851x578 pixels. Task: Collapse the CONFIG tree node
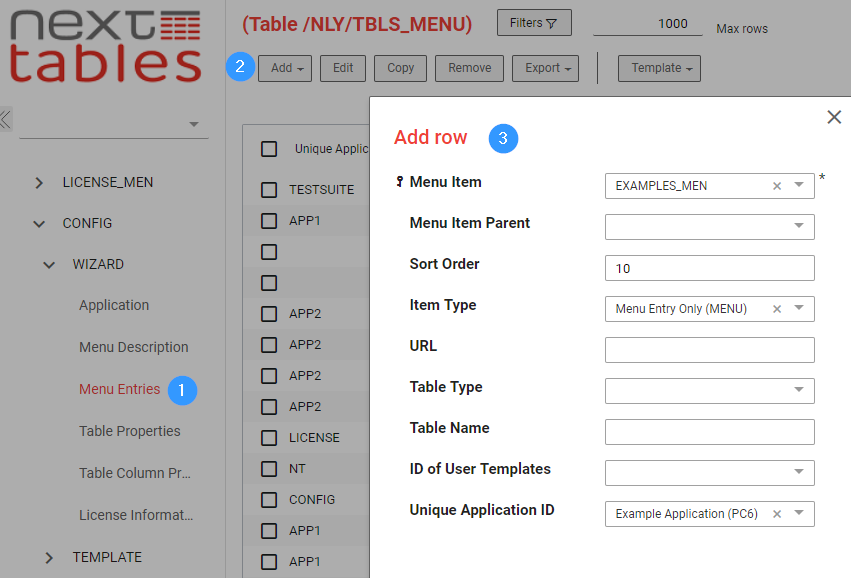(x=39, y=224)
